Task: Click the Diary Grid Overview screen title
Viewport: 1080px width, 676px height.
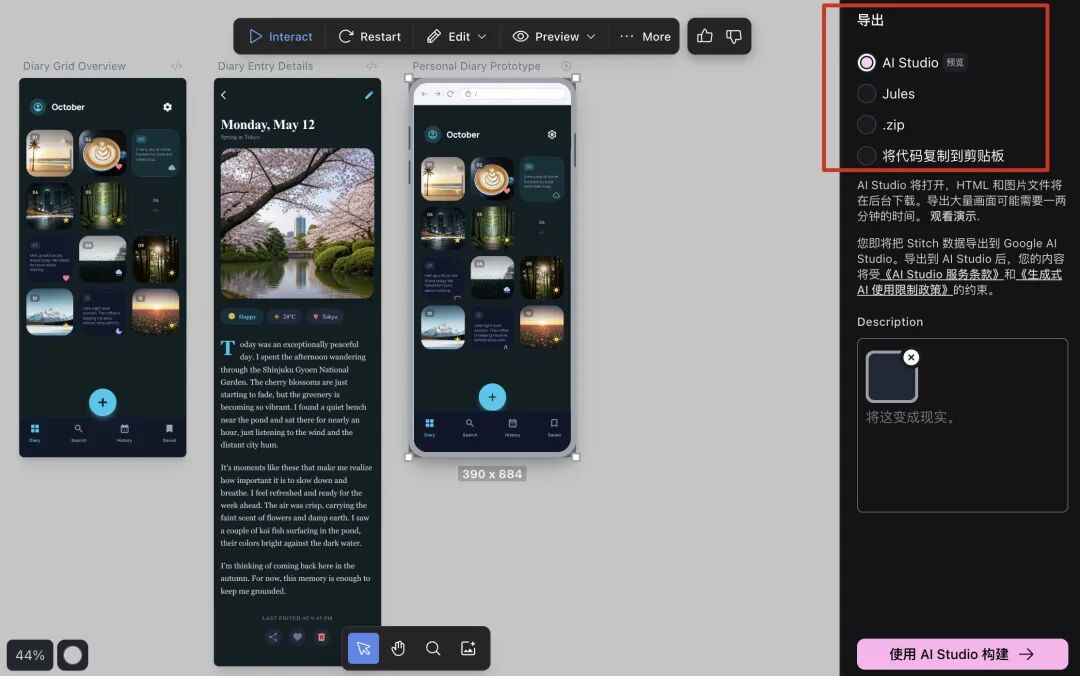Action: [x=74, y=66]
